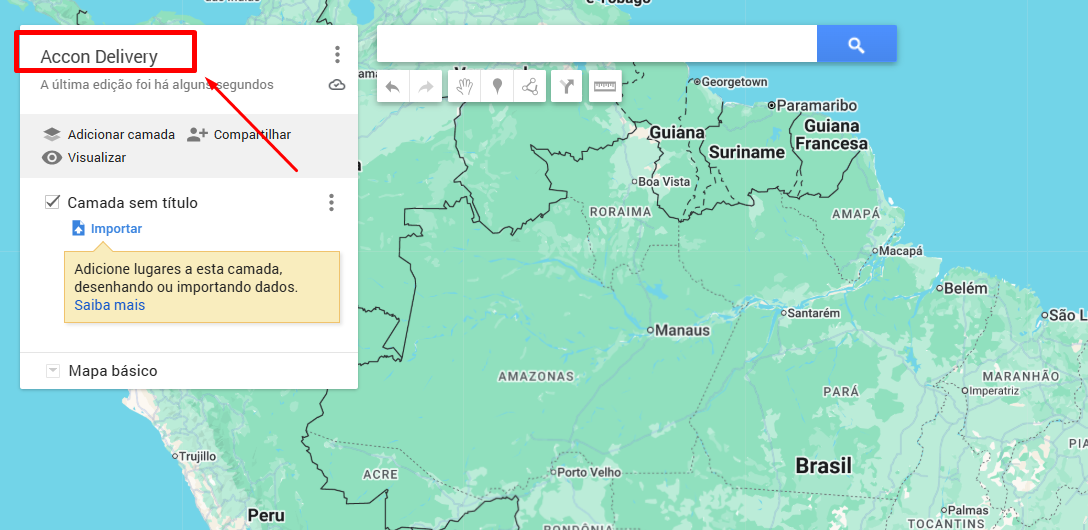Click the cloud save status icon

pos(337,85)
